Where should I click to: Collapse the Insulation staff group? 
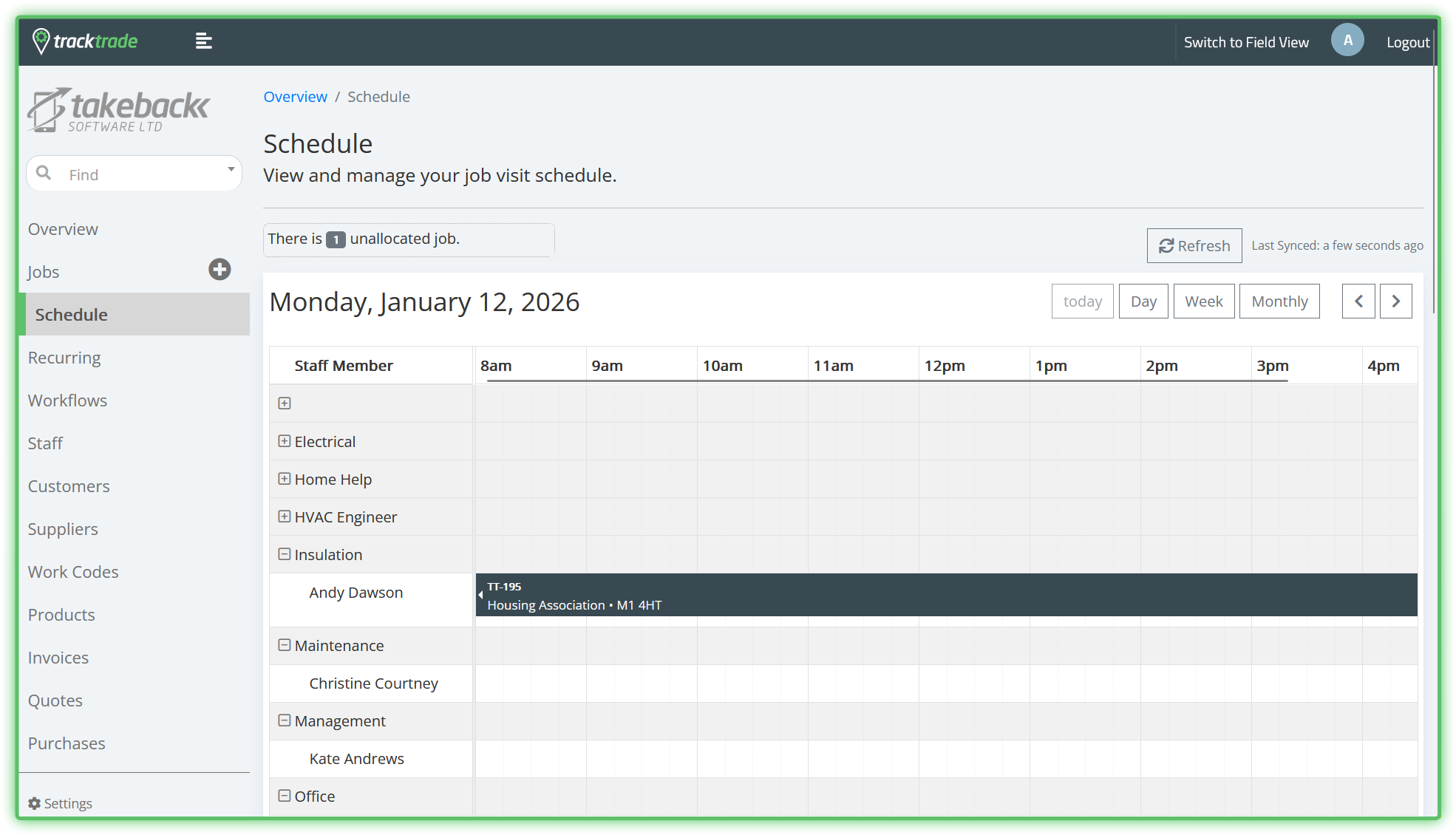(x=285, y=554)
